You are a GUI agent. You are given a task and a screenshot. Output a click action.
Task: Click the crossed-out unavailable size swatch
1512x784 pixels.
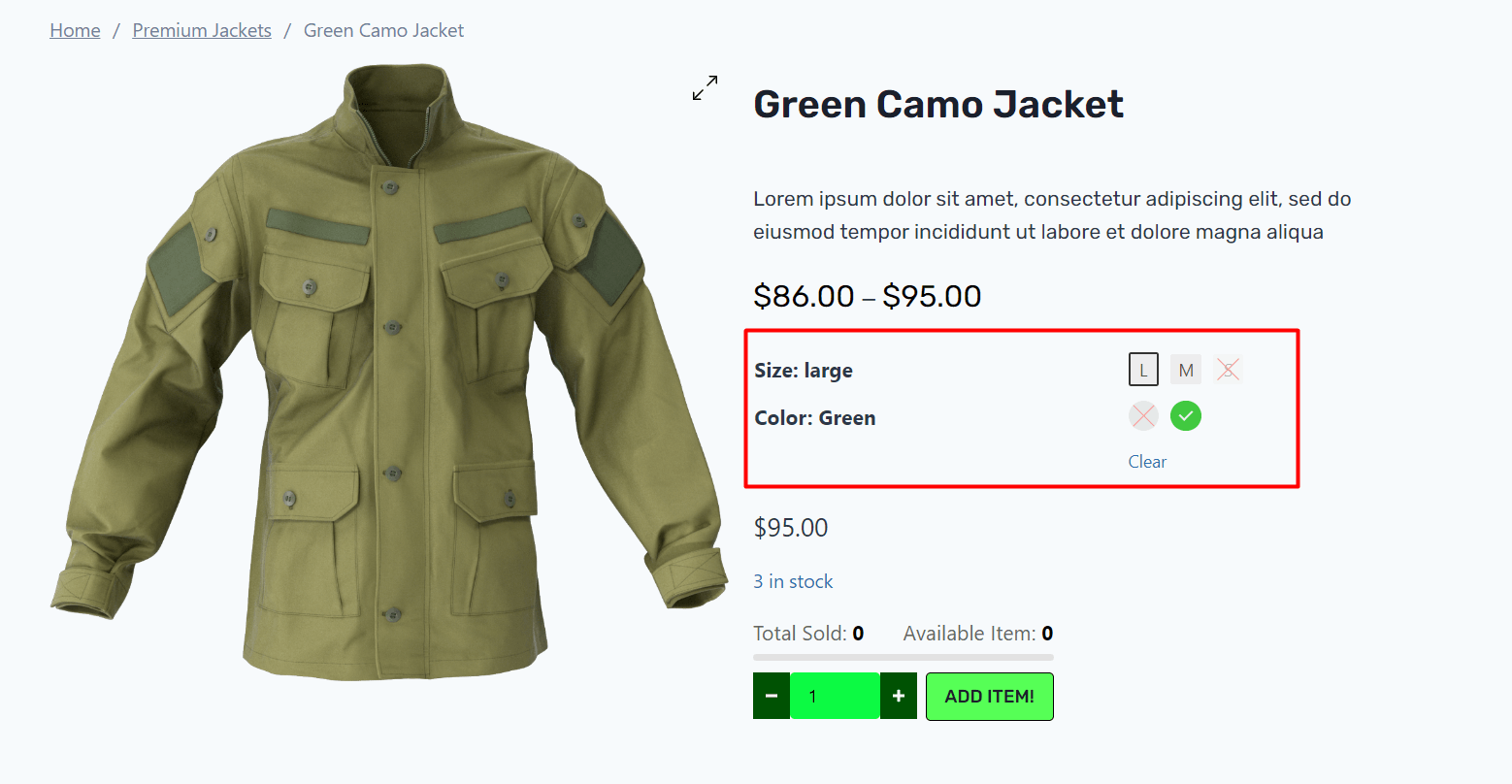[1228, 370]
